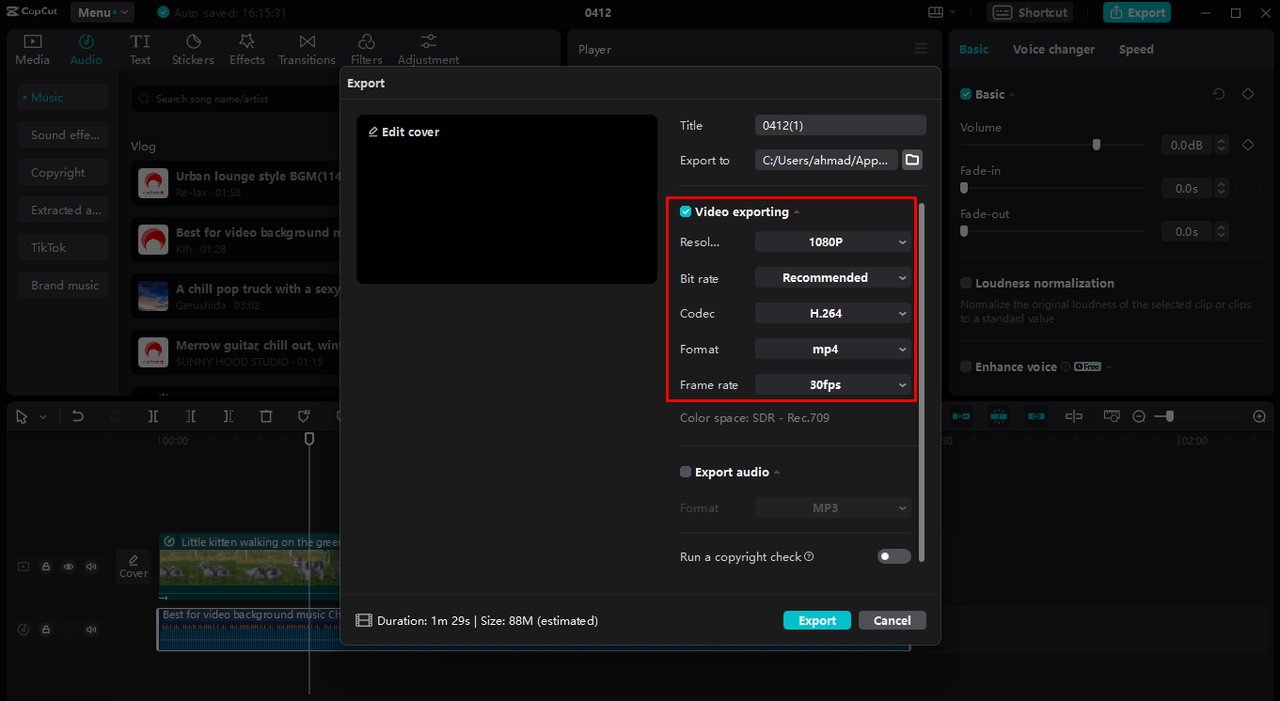Uncheck the Basic section checkbox
Image resolution: width=1280 pixels, height=701 pixels.
pyautogui.click(x=966, y=94)
